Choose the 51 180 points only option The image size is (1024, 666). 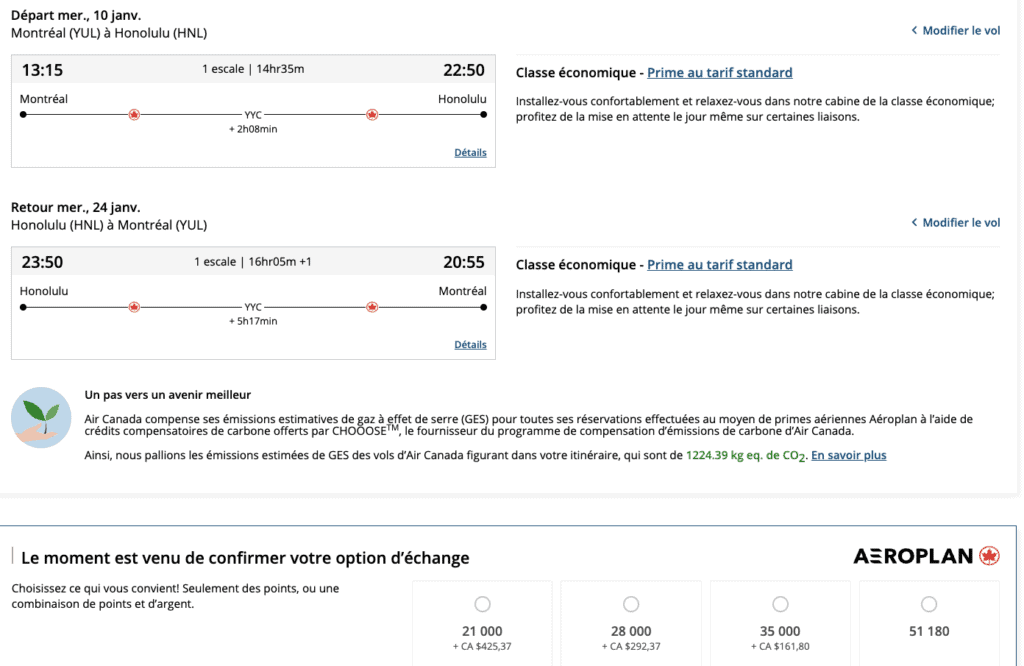click(929, 604)
